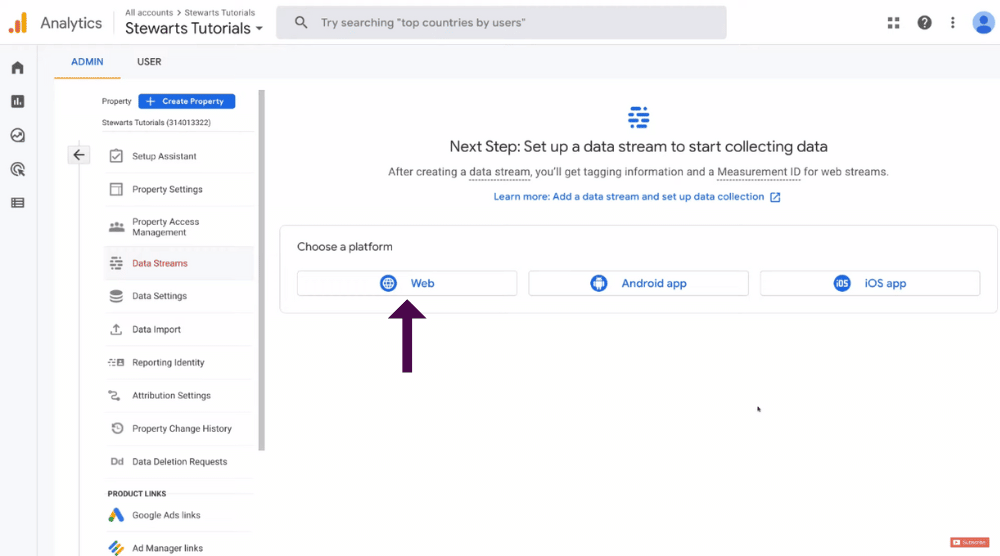The height and width of the screenshot is (556, 1000).
Task: Choose the Web platform button
Action: [x=407, y=283]
